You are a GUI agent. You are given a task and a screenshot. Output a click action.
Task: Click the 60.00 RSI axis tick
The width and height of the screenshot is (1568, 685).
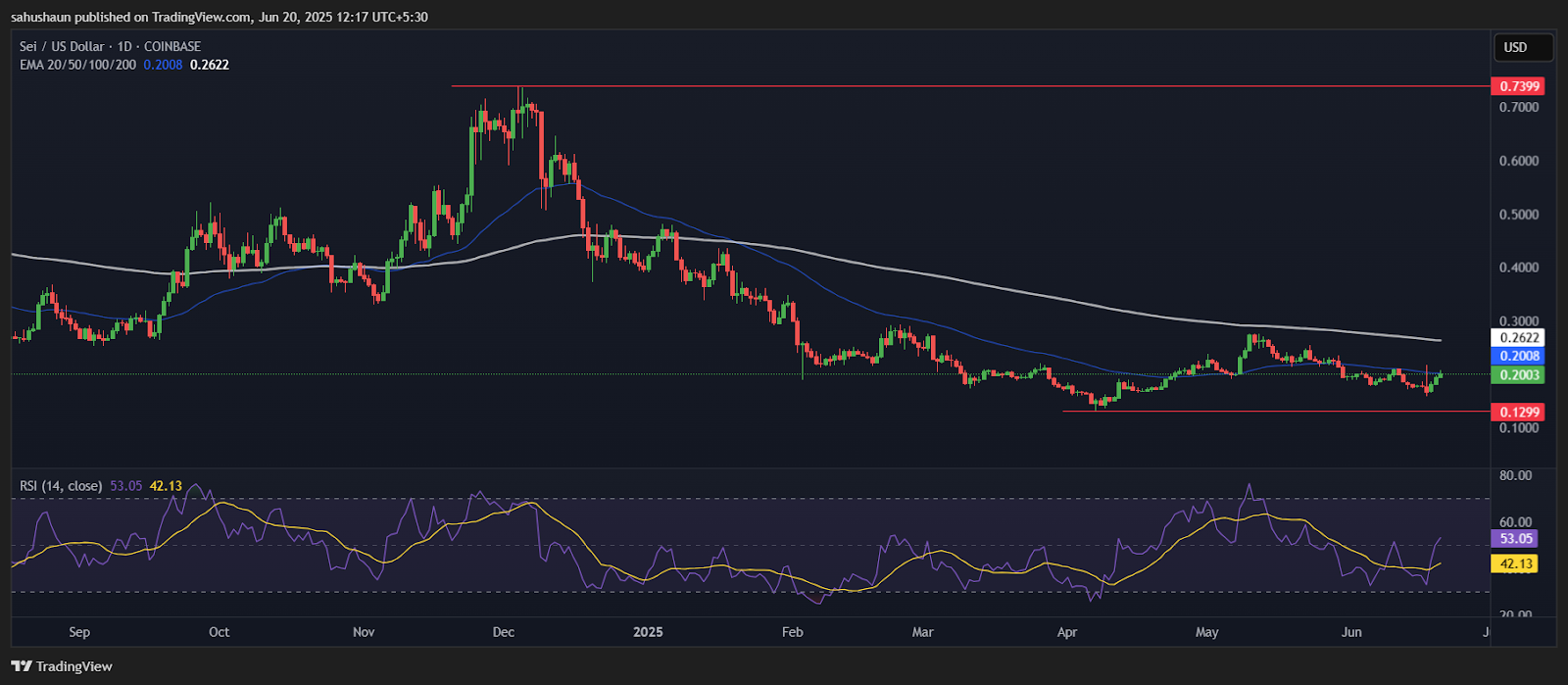pos(1515,522)
